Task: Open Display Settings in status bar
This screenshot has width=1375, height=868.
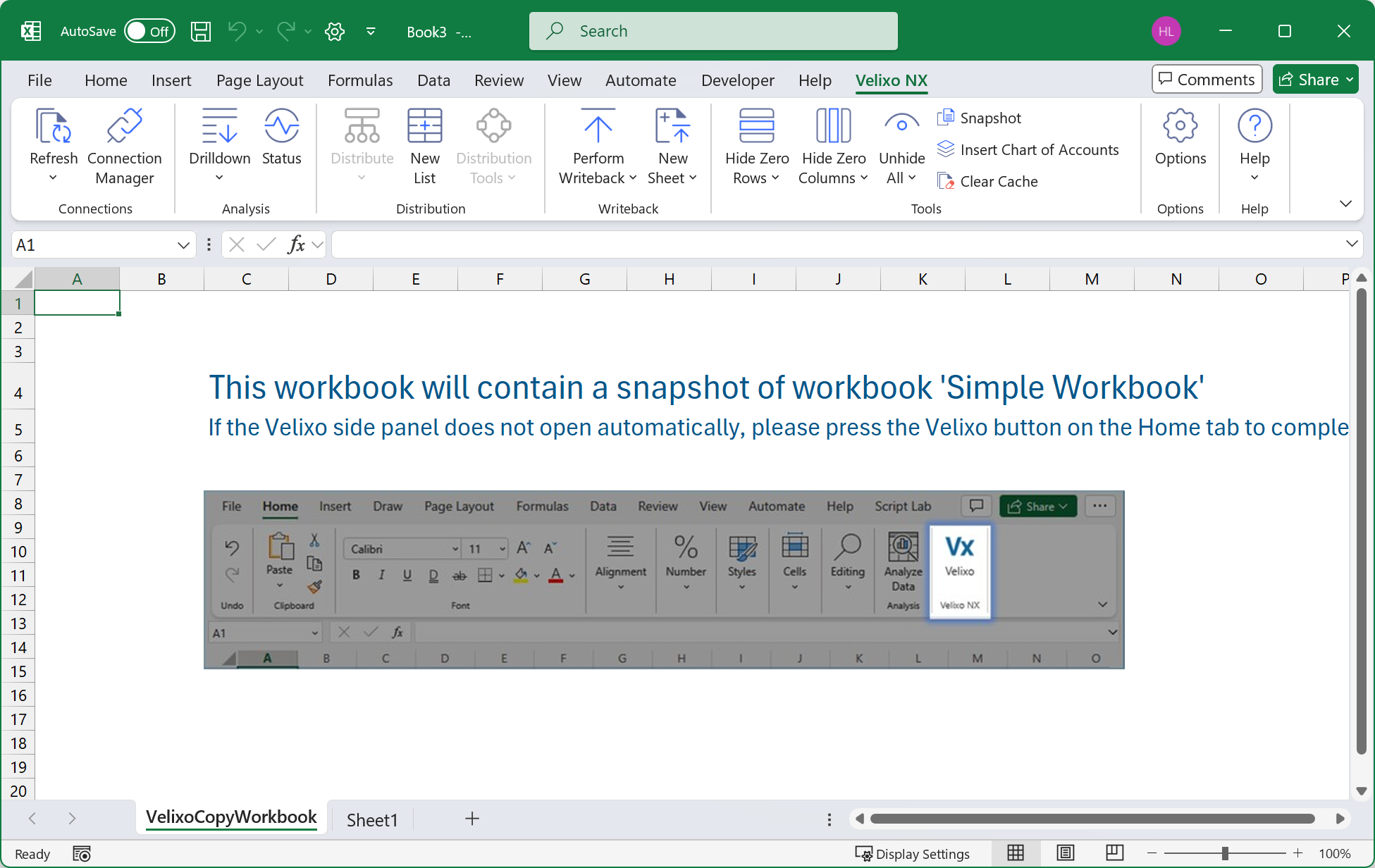Action: [x=912, y=854]
